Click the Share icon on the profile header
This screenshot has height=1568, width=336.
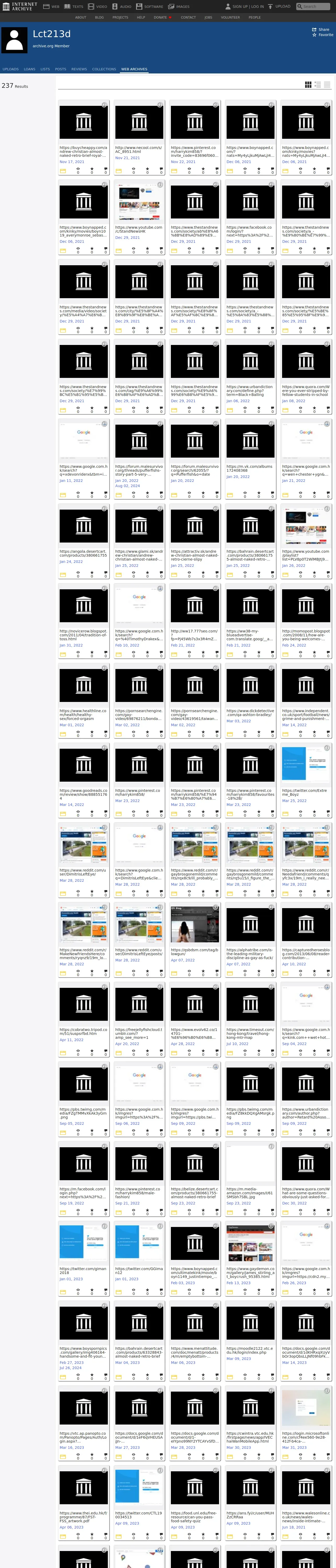coord(314,29)
